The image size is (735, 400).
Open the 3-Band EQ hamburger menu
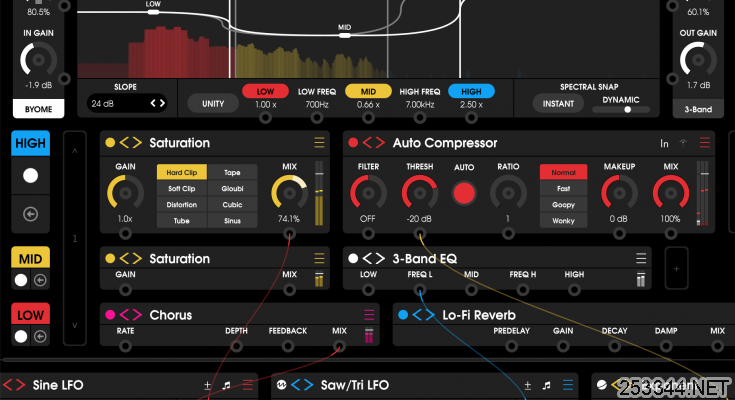[x=641, y=258]
